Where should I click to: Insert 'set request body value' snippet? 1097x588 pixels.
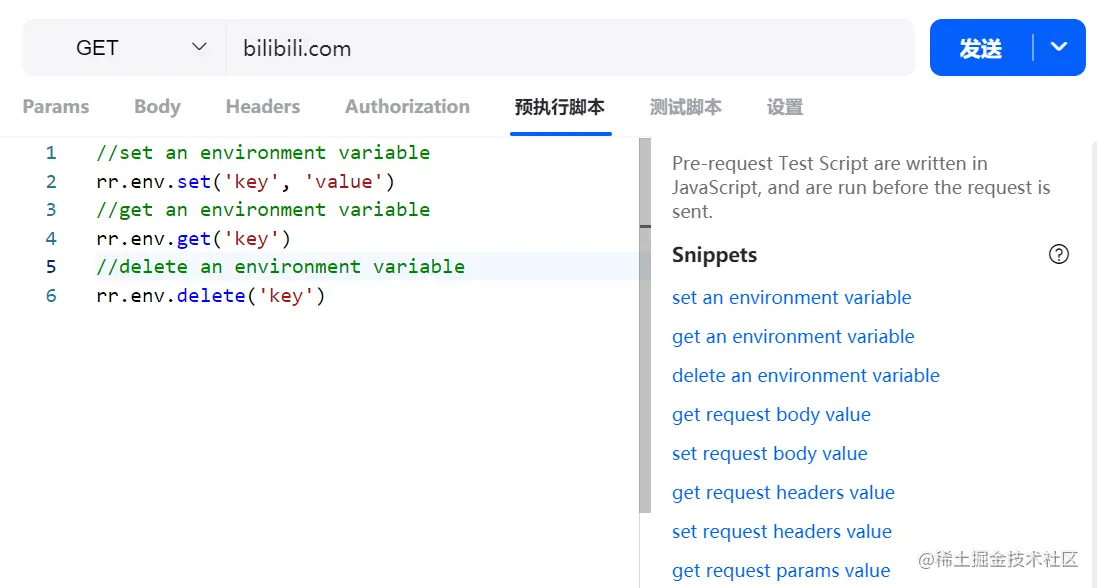pyautogui.click(x=769, y=453)
